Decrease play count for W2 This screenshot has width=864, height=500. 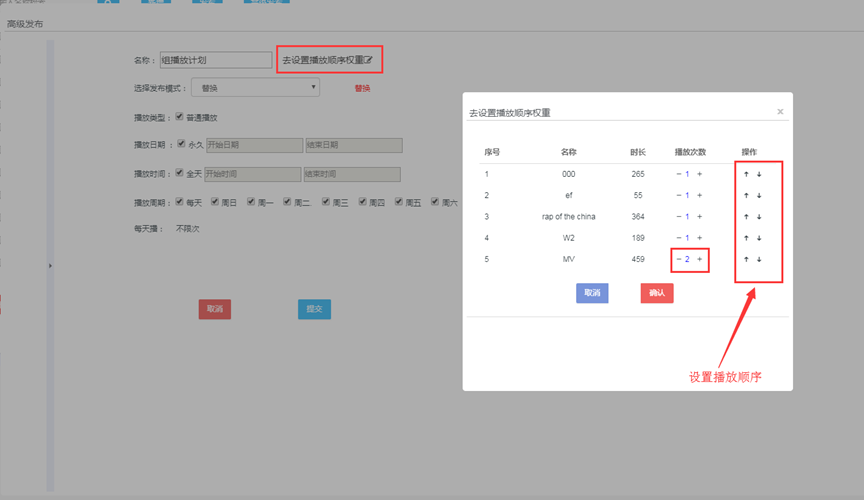pyautogui.click(x=678, y=238)
